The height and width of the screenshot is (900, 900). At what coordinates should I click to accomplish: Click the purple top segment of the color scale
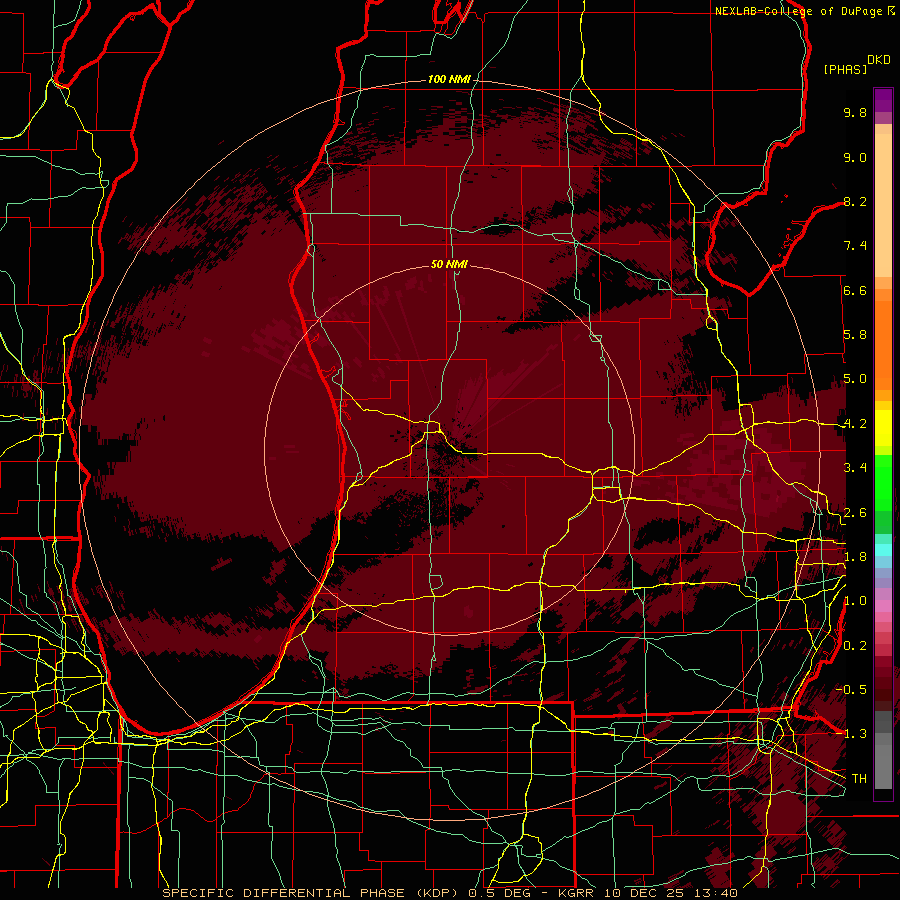tap(883, 100)
